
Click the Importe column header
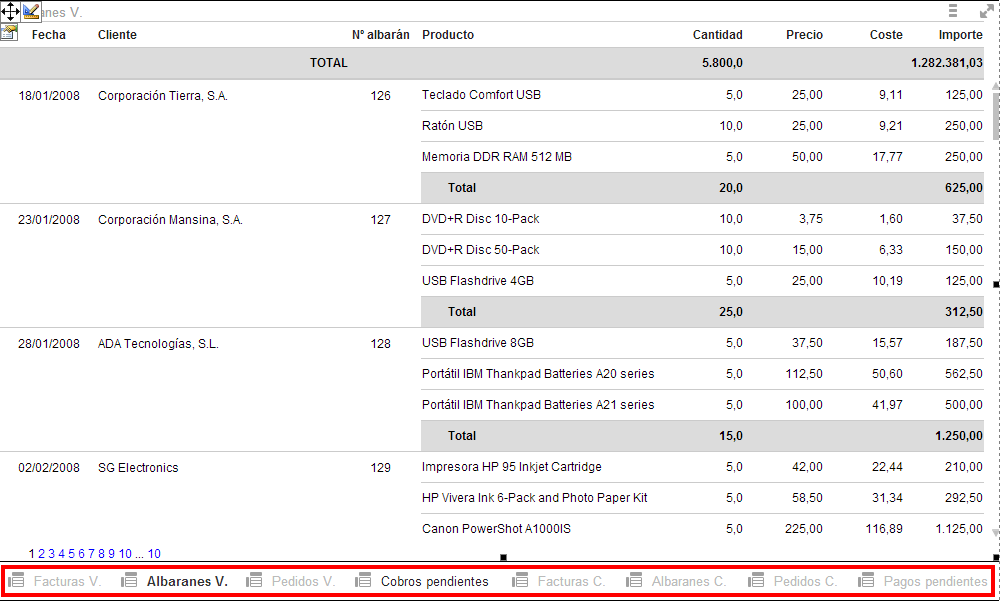[x=960, y=35]
